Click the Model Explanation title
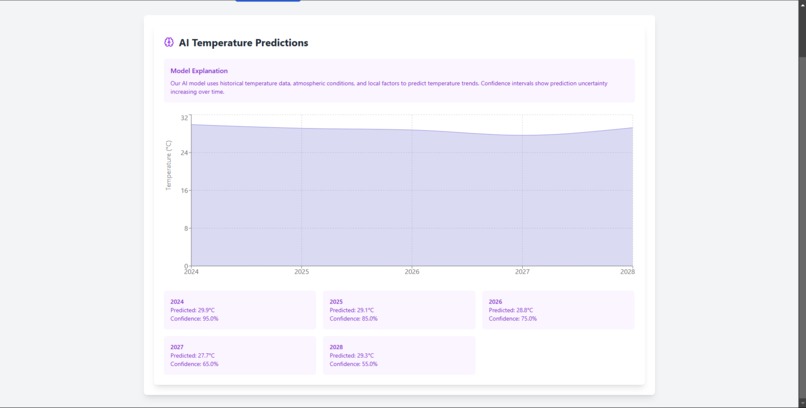 (199, 71)
